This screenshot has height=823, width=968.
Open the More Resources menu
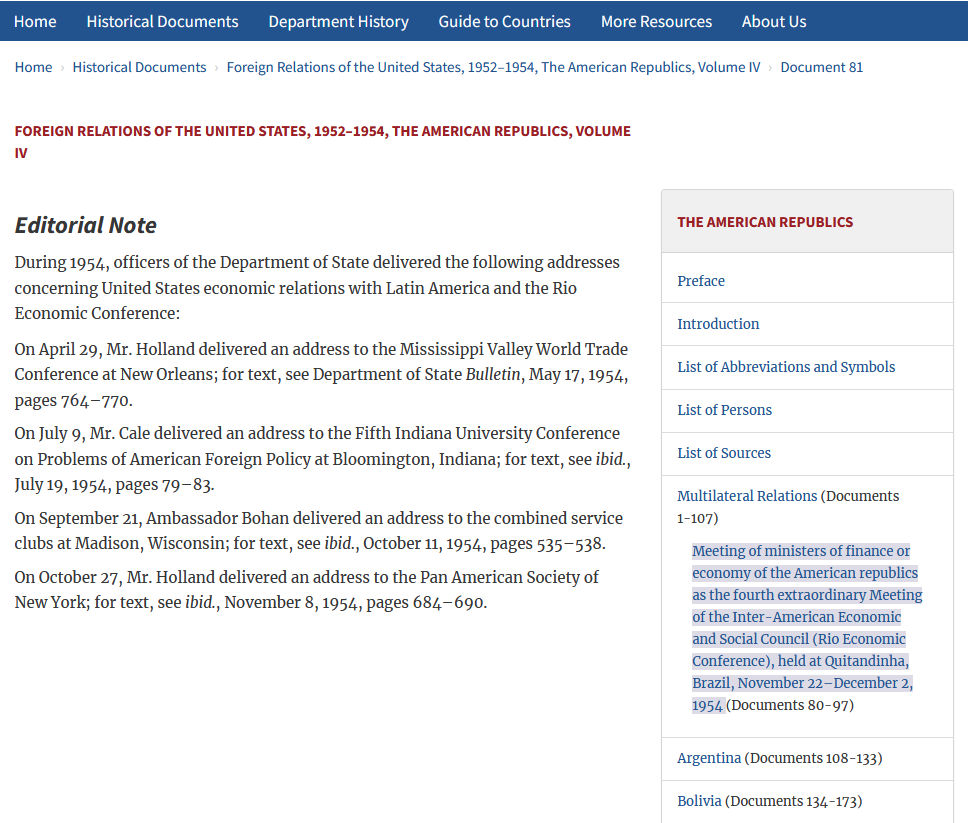click(x=656, y=22)
